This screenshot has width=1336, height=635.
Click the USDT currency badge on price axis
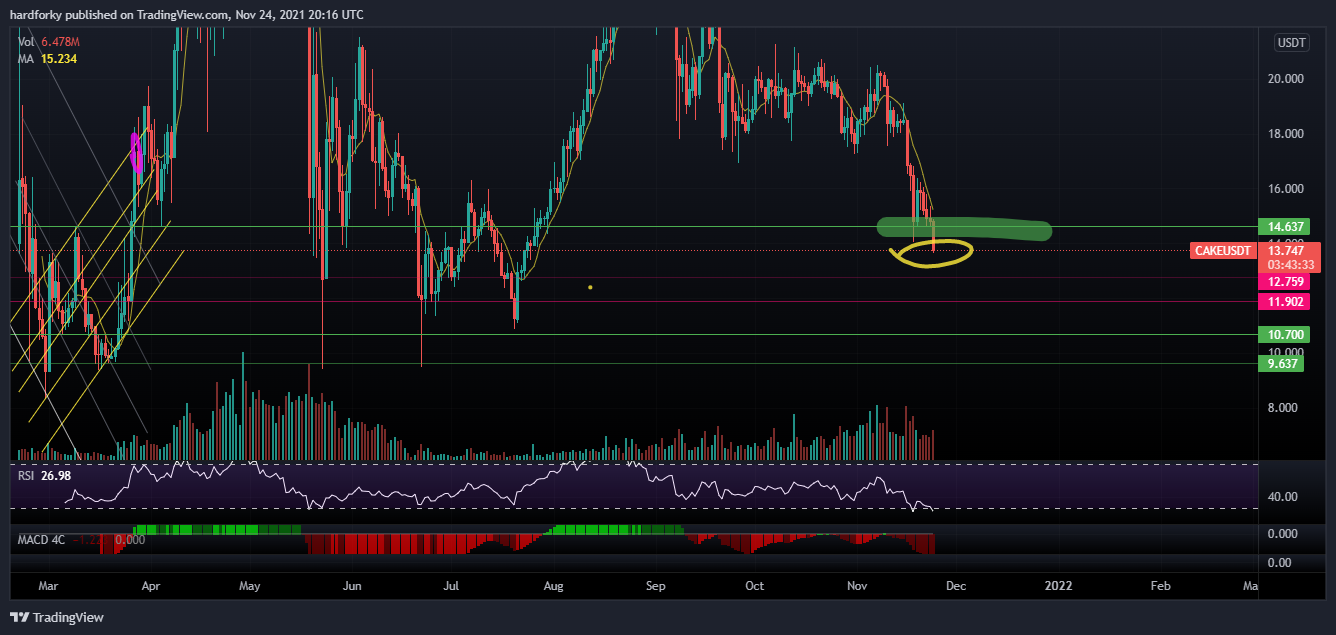1291,42
